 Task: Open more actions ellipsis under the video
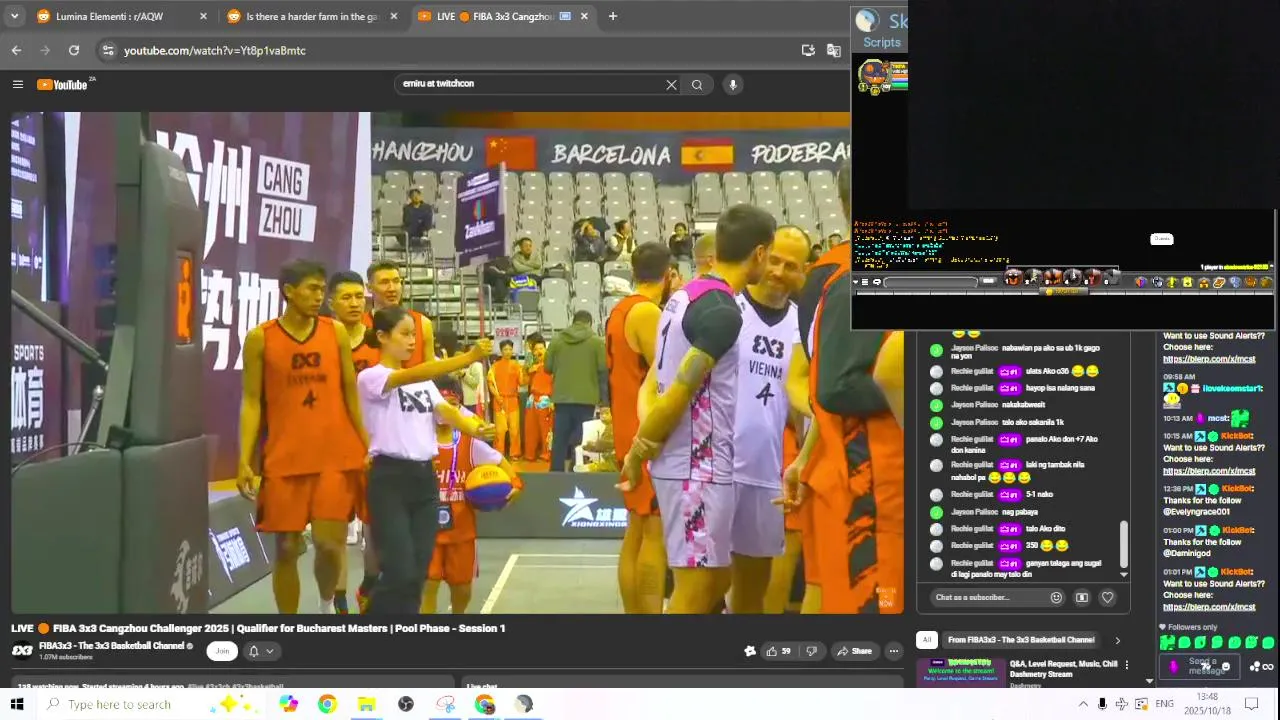point(894,651)
